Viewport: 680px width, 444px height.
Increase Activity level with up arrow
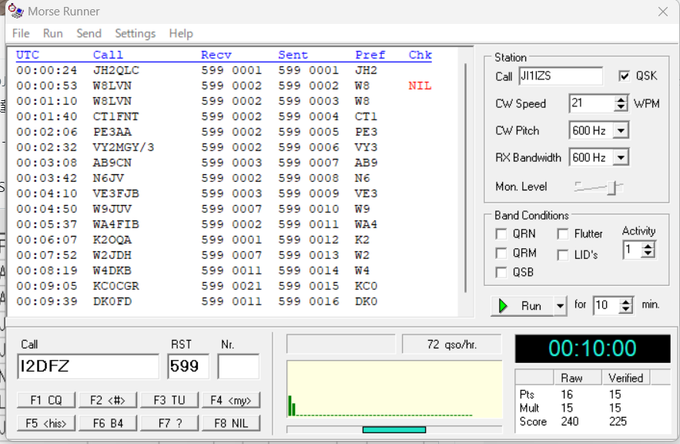point(648,246)
